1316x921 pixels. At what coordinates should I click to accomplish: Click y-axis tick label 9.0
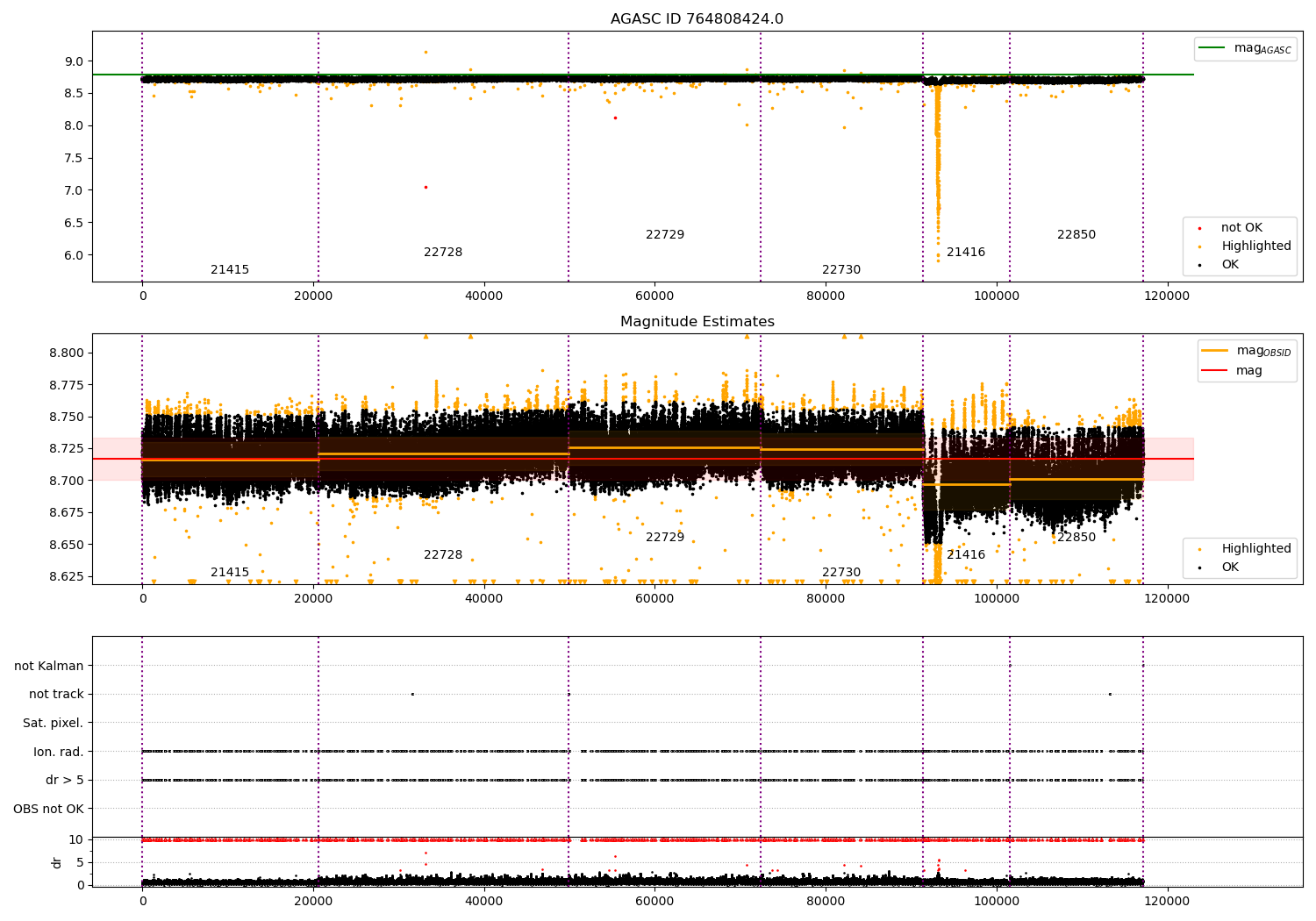click(x=74, y=61)
